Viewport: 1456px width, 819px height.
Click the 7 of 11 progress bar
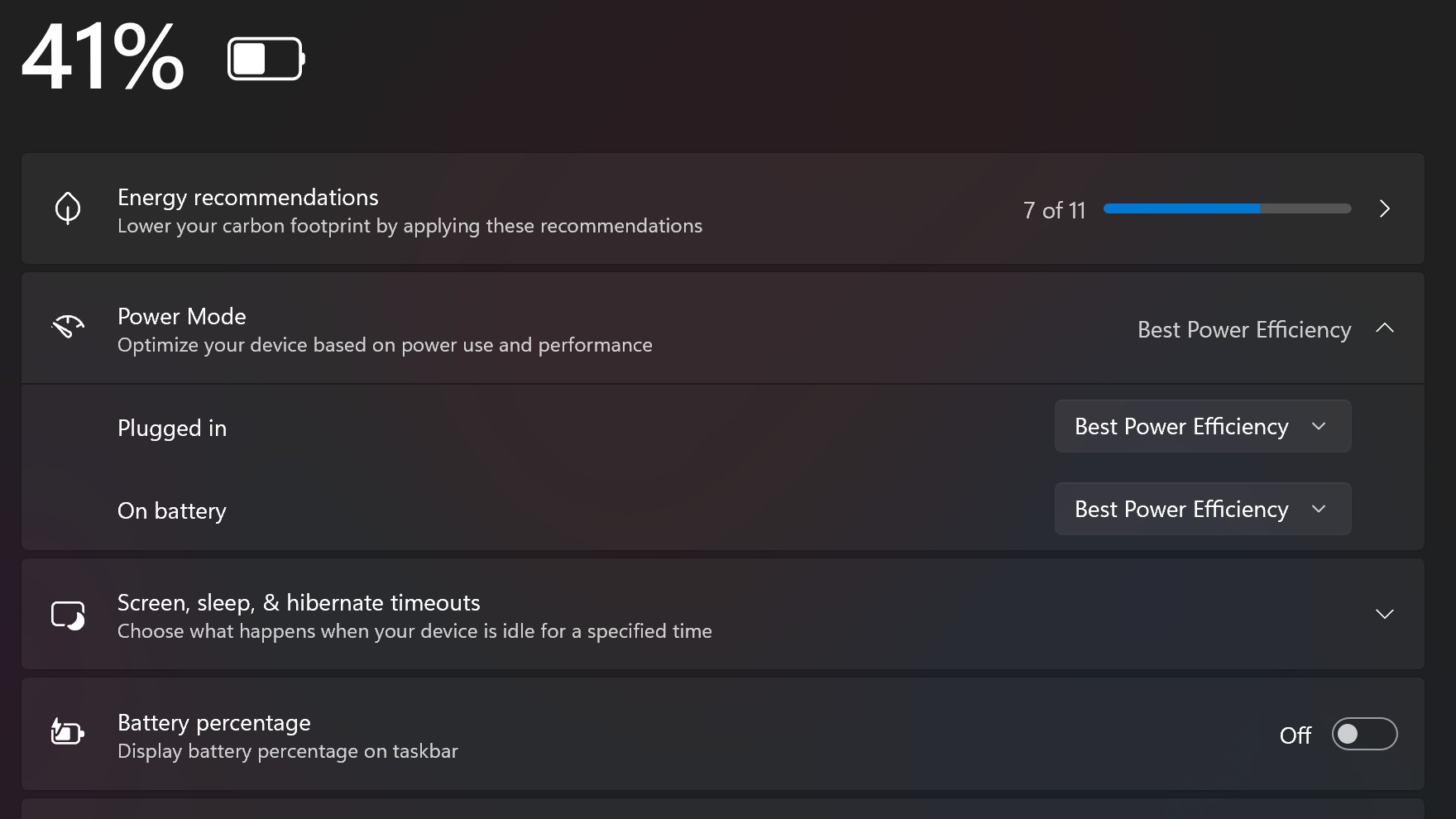click(1227, 208)
